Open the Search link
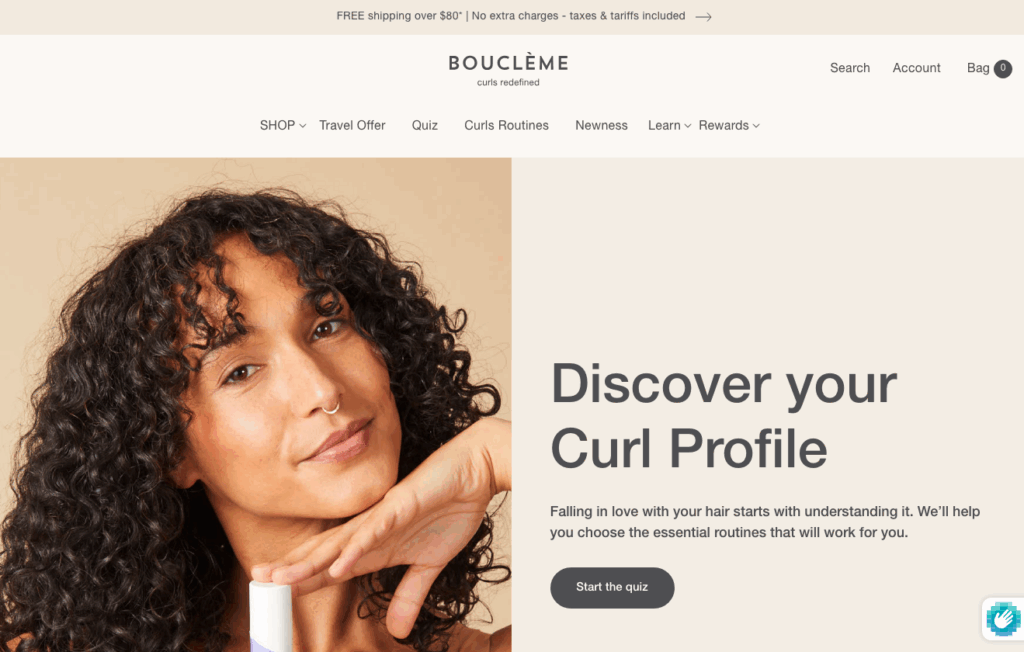 pyautogui.click(x=850, y=68)
